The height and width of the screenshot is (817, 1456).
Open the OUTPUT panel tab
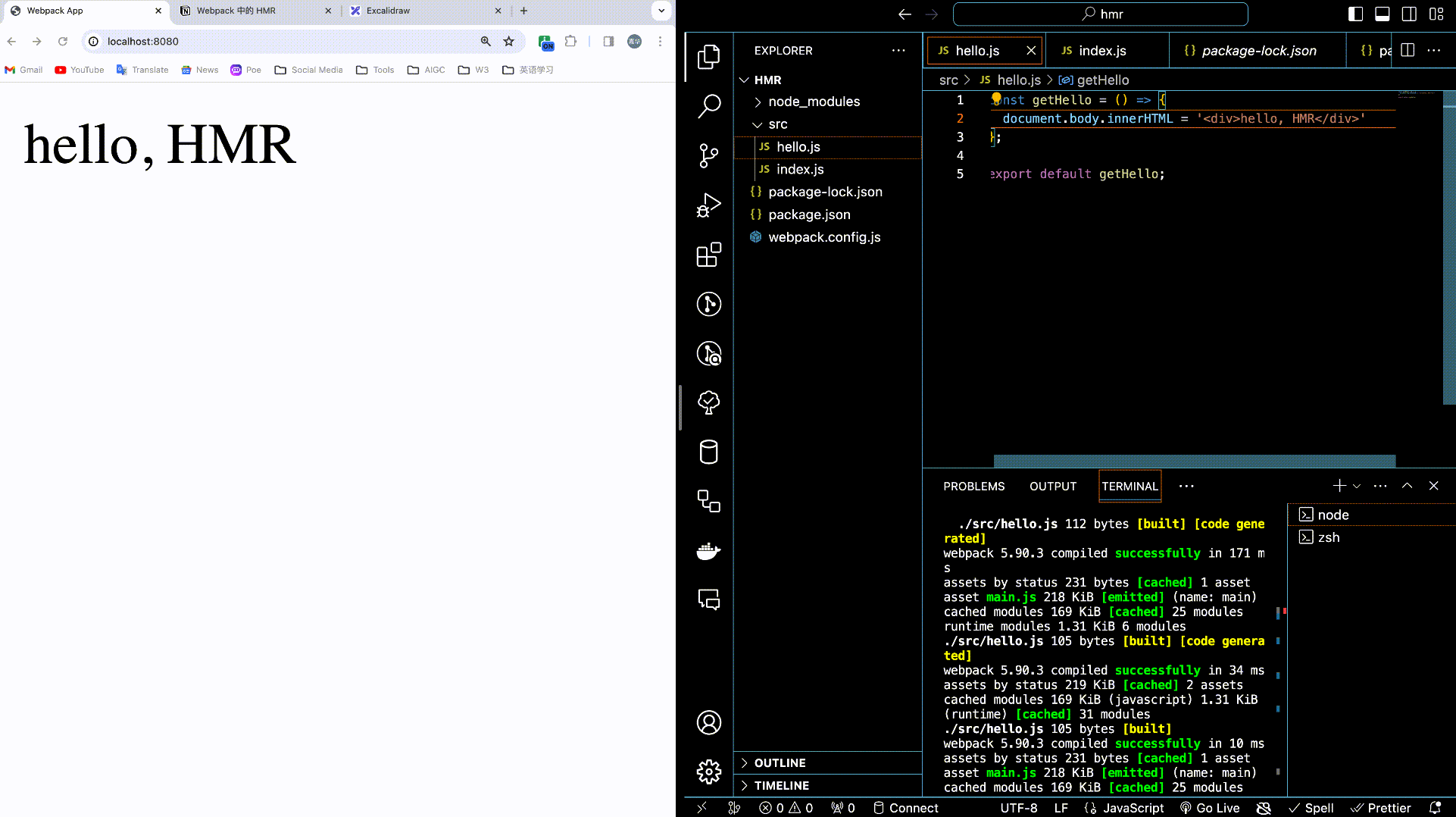pyautogui.click(x=1052, y=487)
